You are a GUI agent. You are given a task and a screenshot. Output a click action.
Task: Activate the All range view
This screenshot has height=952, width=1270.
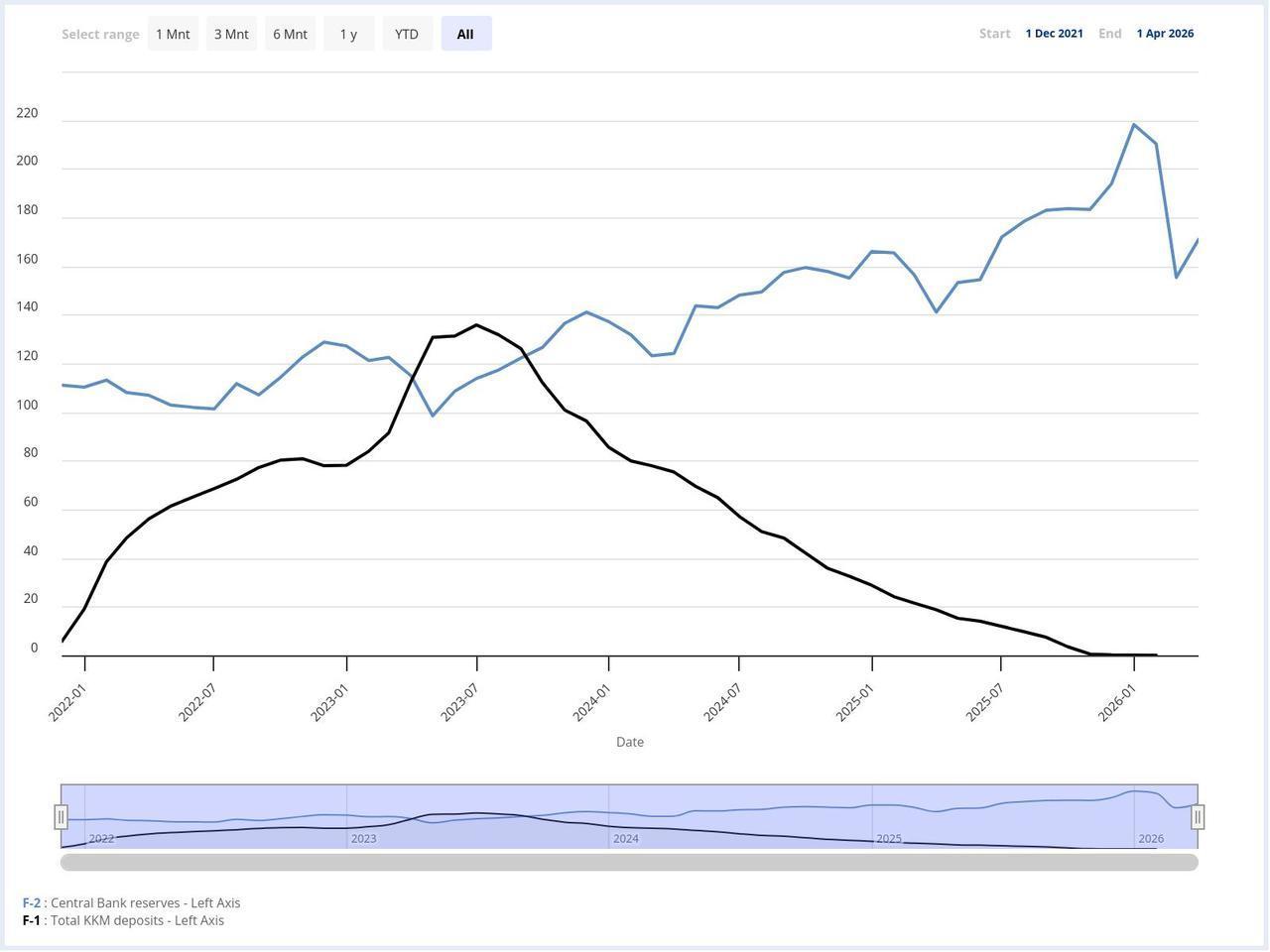pyautogui.click(x=465, y=33)
